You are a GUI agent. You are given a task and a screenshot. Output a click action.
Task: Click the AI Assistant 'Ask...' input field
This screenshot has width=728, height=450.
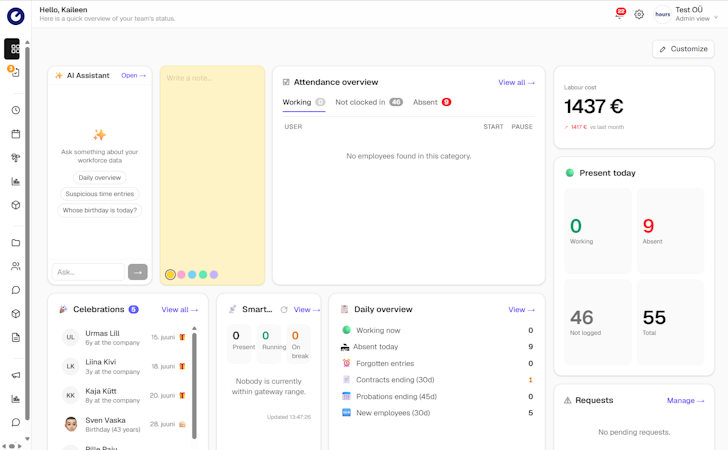[x=88, y=272]
